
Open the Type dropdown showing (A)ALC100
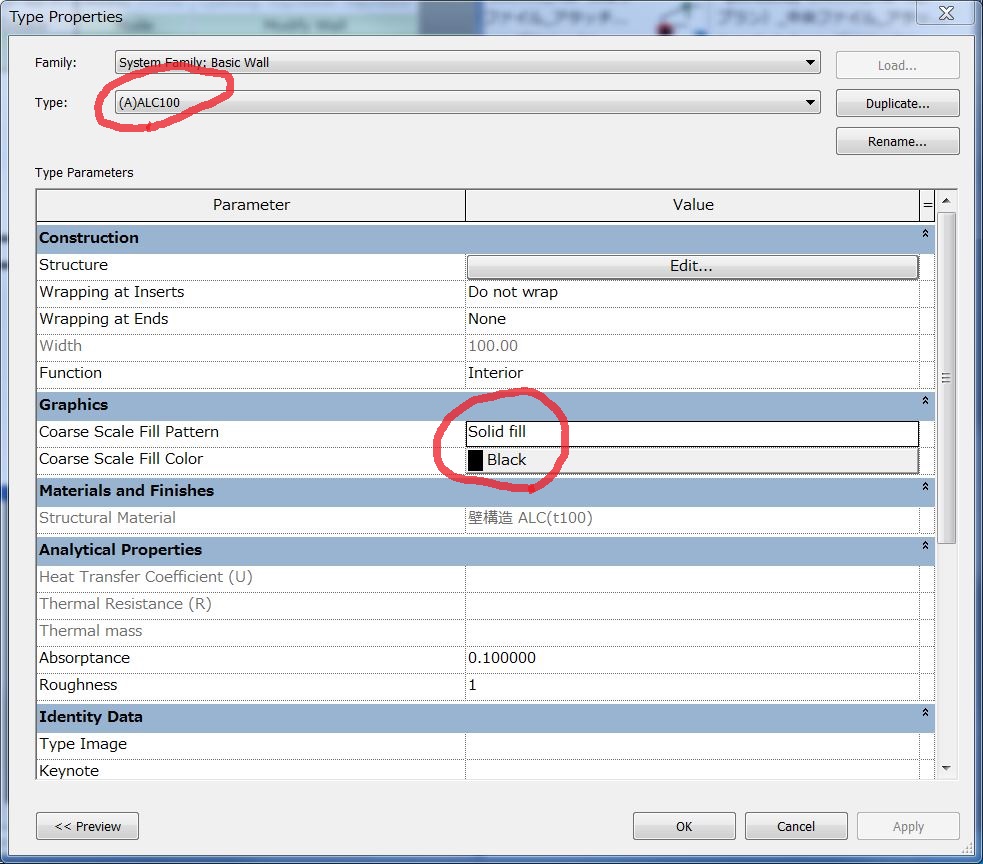tap(810, 102)
